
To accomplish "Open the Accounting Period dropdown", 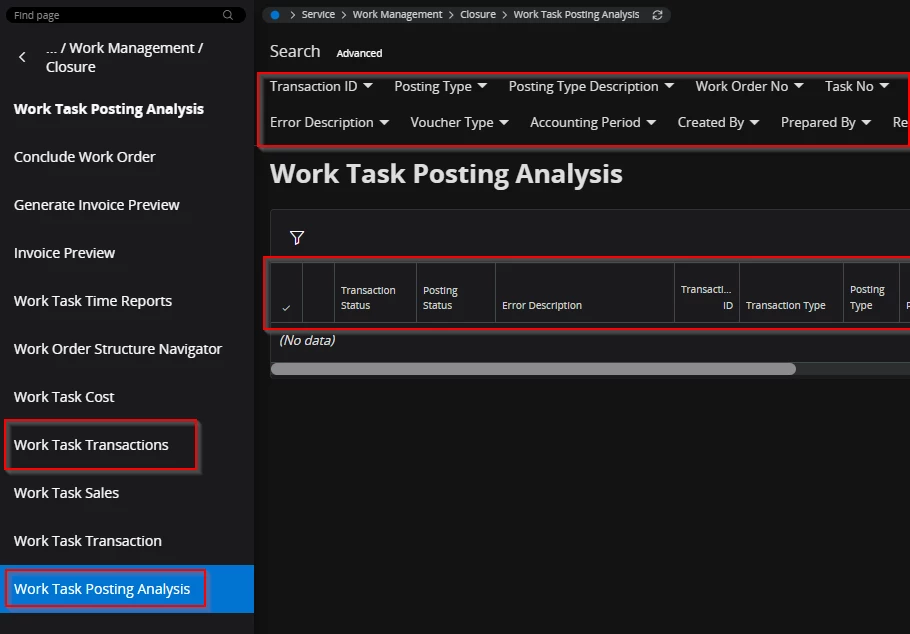I will pos(593,123).
